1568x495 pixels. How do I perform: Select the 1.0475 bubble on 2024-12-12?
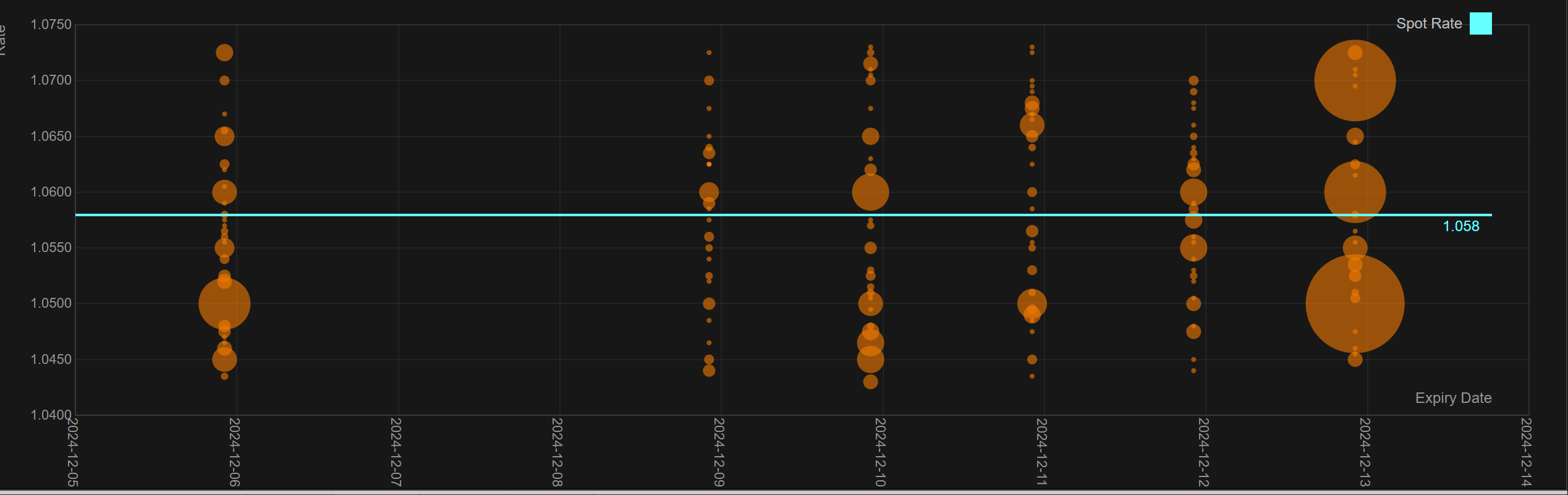click(x=1193, y=332)
